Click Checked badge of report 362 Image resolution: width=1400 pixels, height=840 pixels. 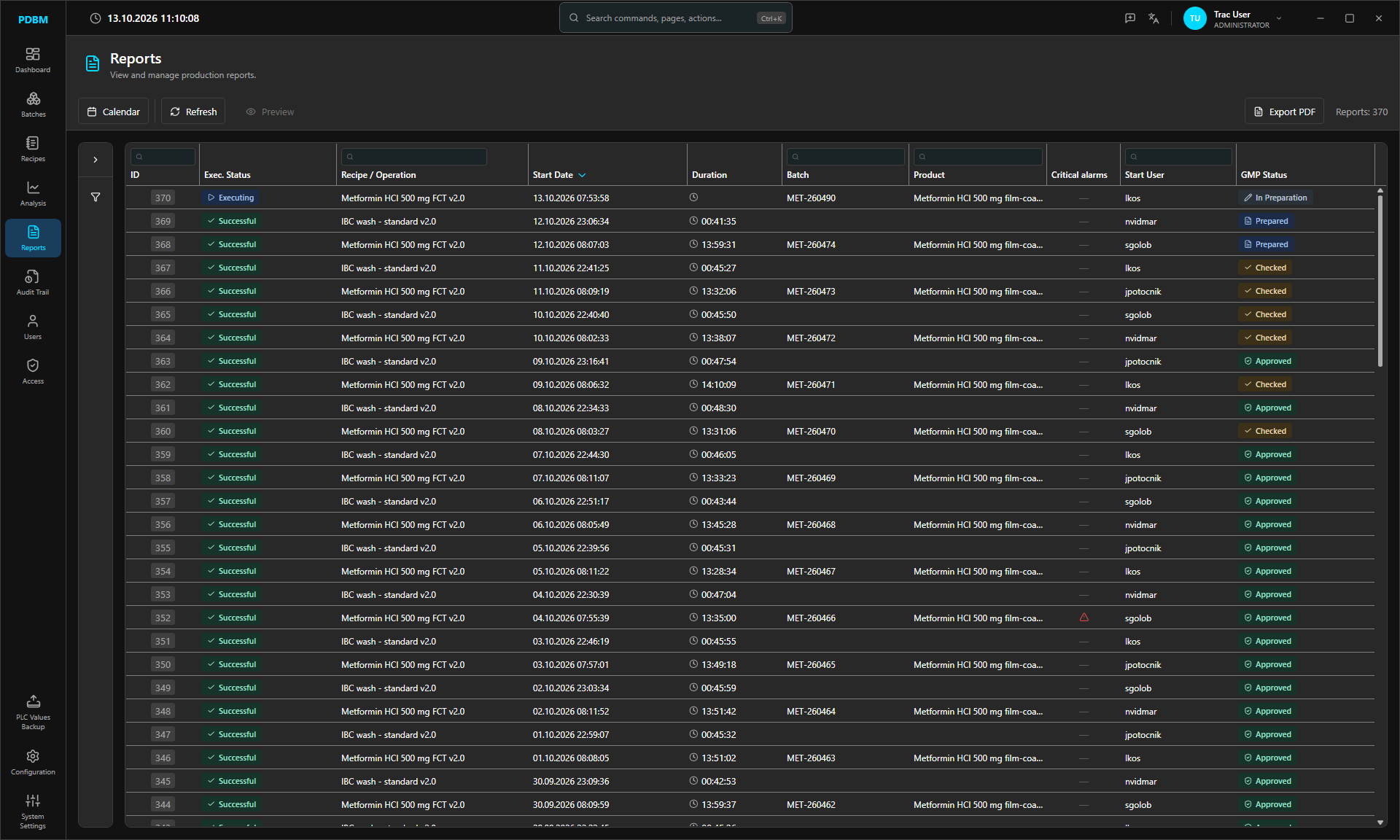1265,384
